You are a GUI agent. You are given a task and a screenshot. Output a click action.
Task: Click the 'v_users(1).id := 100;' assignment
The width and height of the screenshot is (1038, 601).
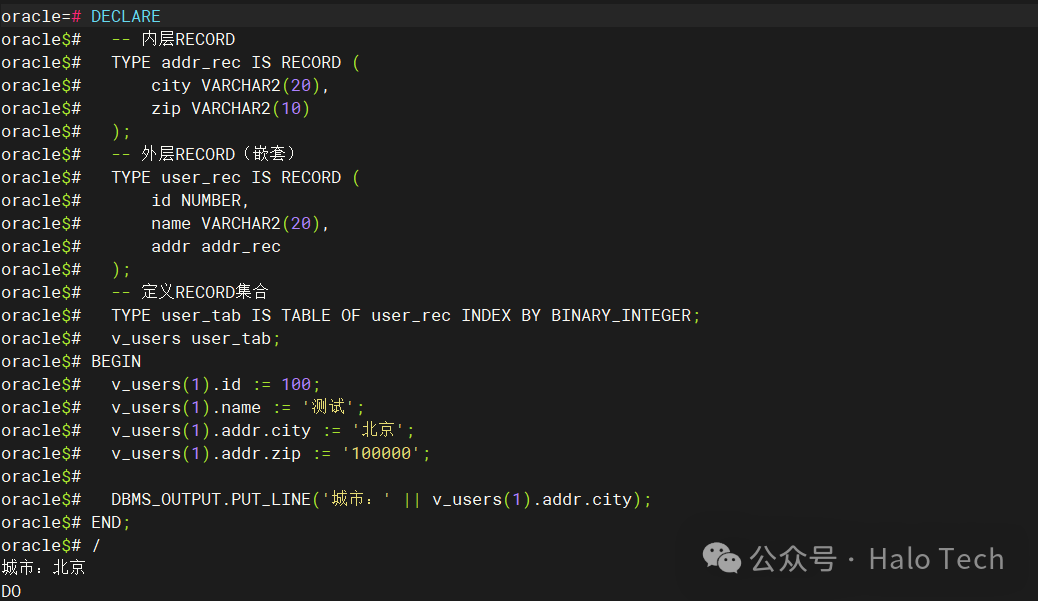(216, 385)
